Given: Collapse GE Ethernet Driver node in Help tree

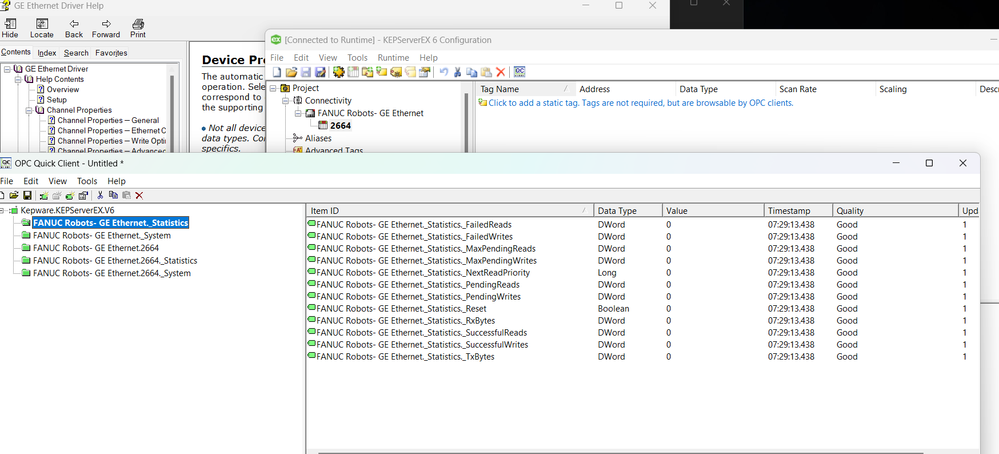Looking at the screenshot, I should pos(7,69).
